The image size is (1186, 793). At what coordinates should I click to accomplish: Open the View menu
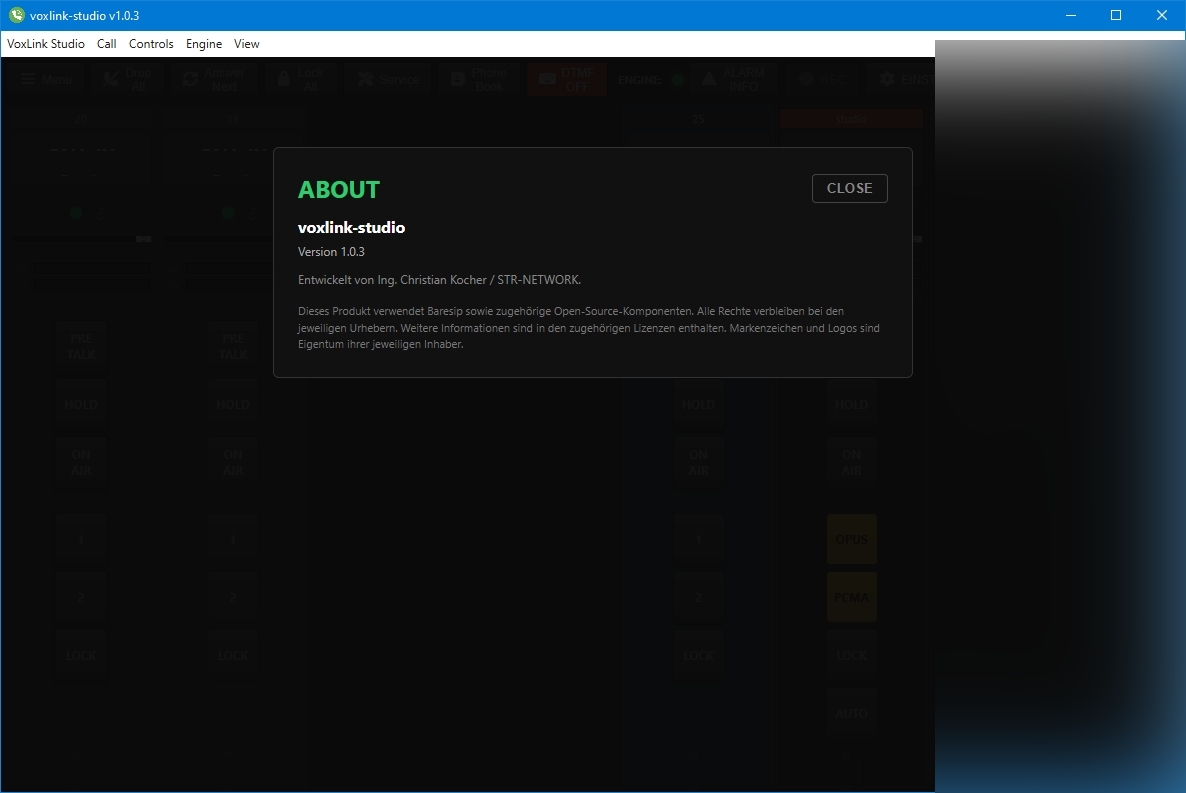(x=247, y=44)
